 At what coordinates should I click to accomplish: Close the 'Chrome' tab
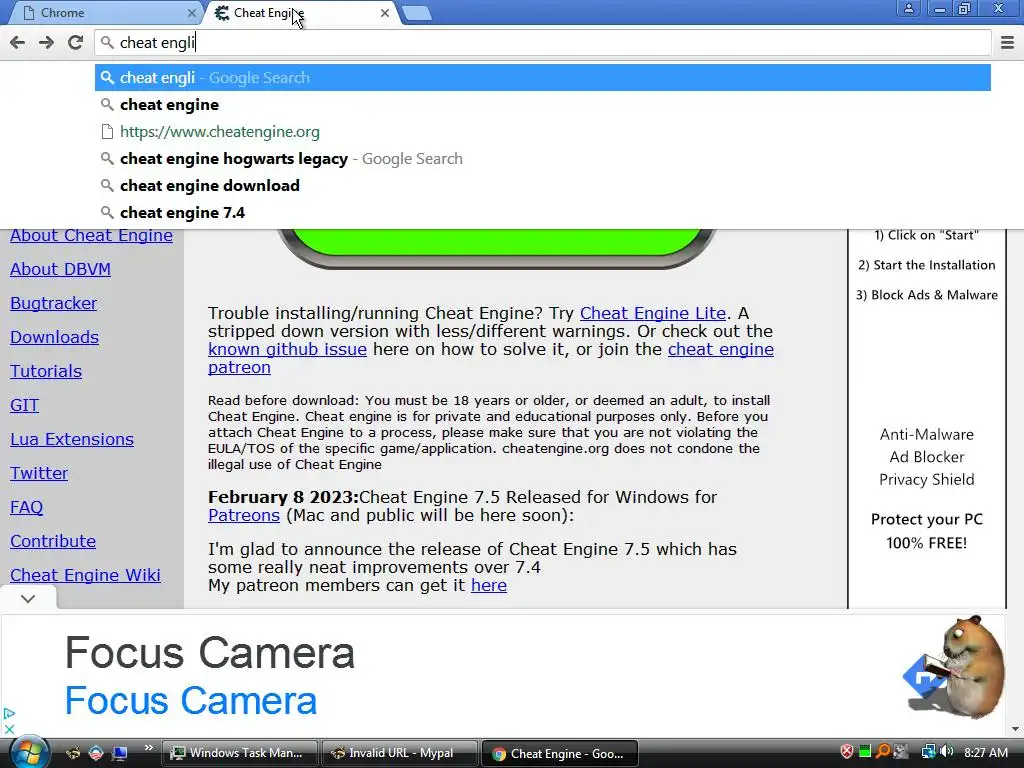[x=191, y=12]
